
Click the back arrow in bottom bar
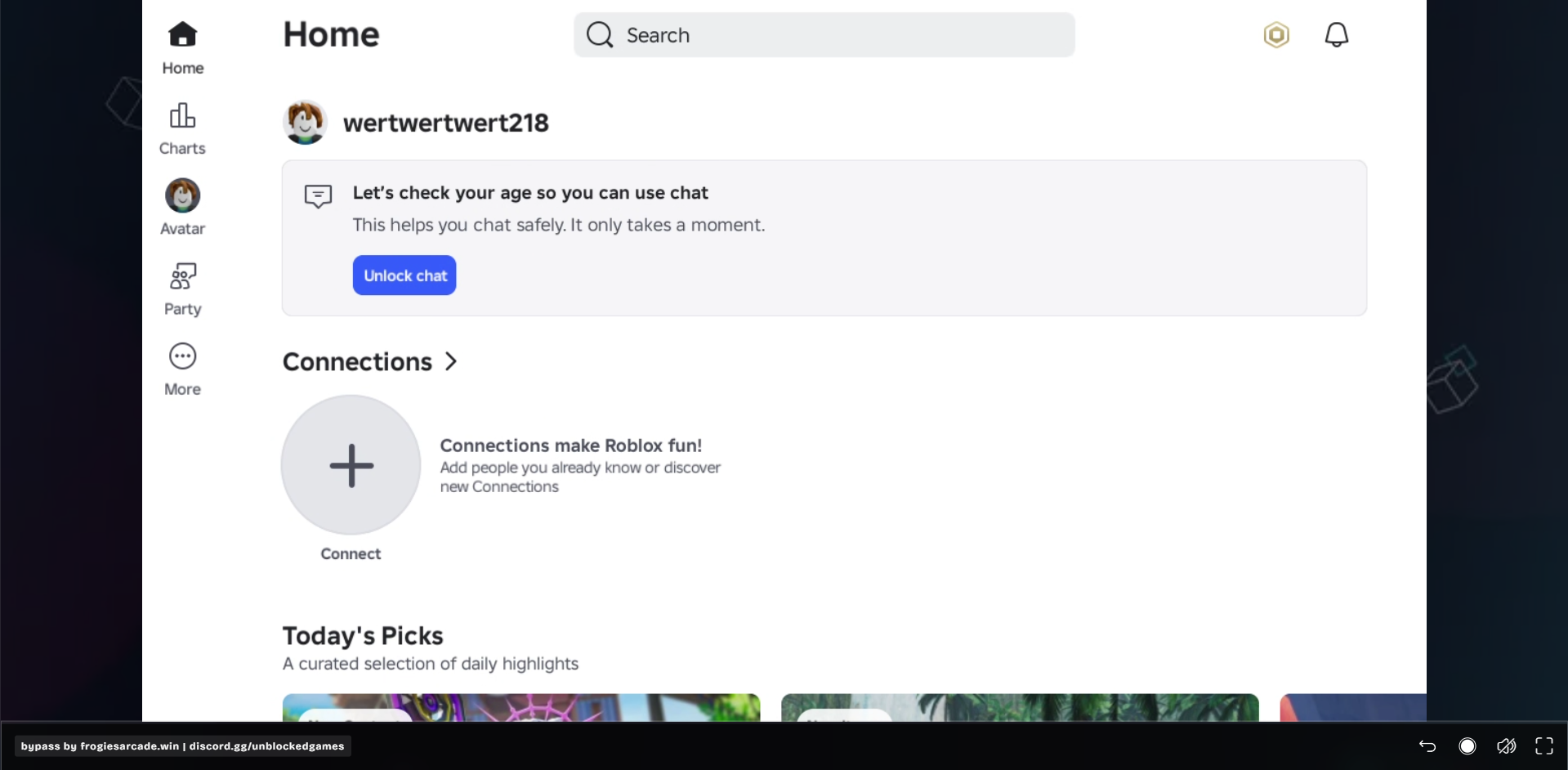(x=1427, y=745)
